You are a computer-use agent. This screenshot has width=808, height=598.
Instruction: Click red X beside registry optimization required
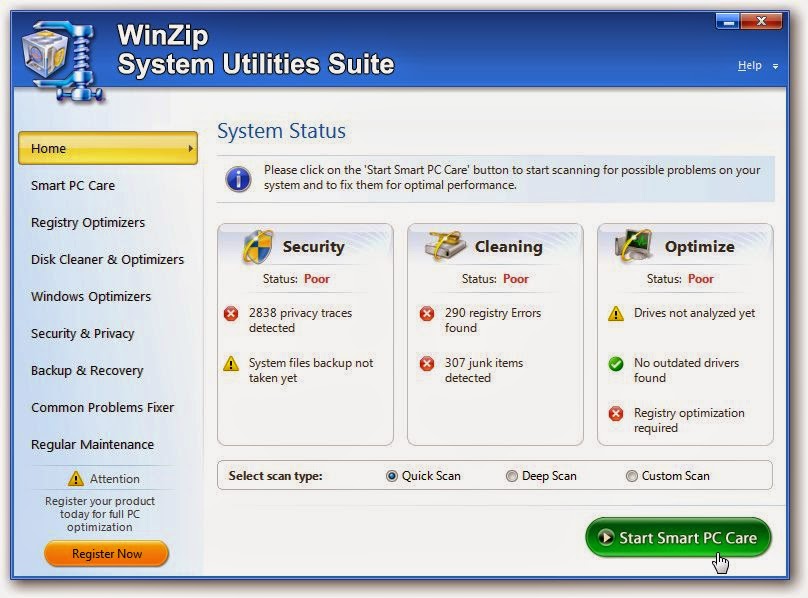616,413
